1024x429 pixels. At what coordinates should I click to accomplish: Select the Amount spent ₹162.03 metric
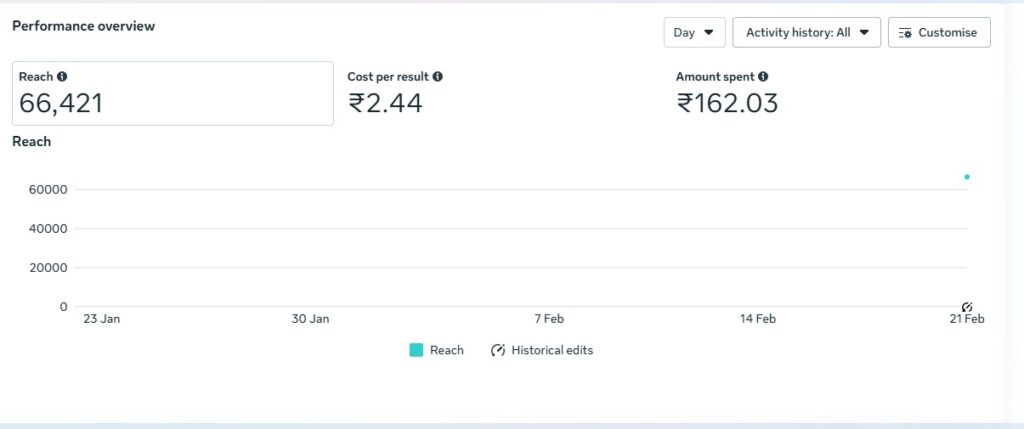pyautogui.click(x=727, y=102)
